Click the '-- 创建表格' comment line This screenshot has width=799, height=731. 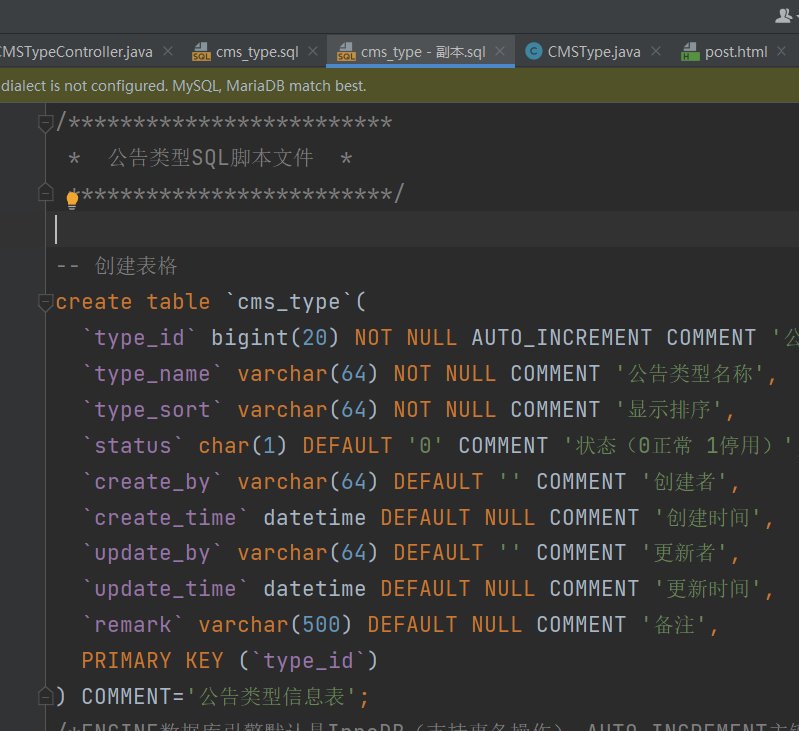tap(117, 266)
